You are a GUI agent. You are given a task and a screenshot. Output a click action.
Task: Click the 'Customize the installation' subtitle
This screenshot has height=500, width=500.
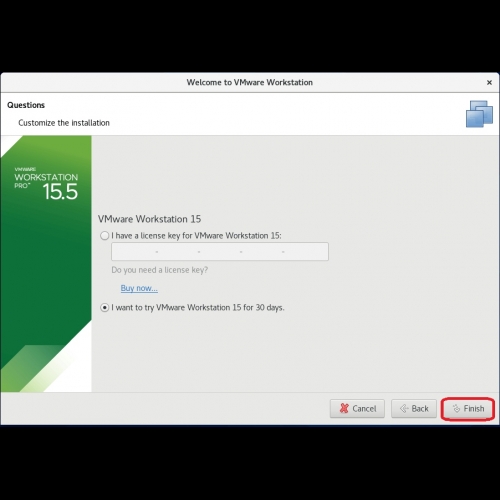point(64,123)
